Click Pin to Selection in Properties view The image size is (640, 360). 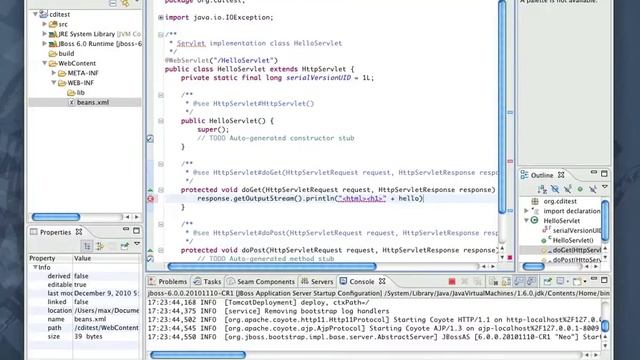(124, 246)
